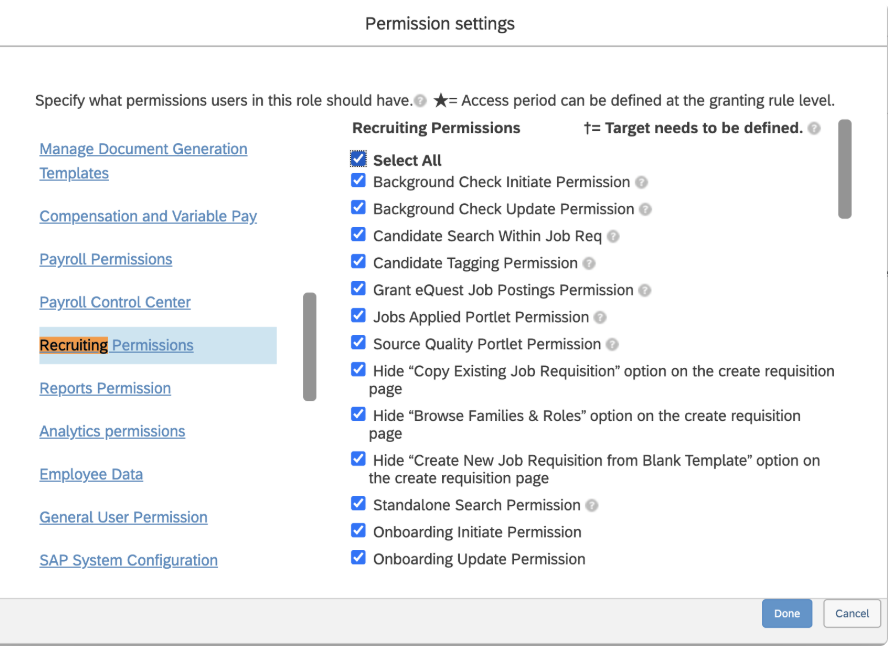Viewport: 888px width, 646px height.
Task: Click the permissions list vertical scrollbar
Action: (x=845, y=169)
